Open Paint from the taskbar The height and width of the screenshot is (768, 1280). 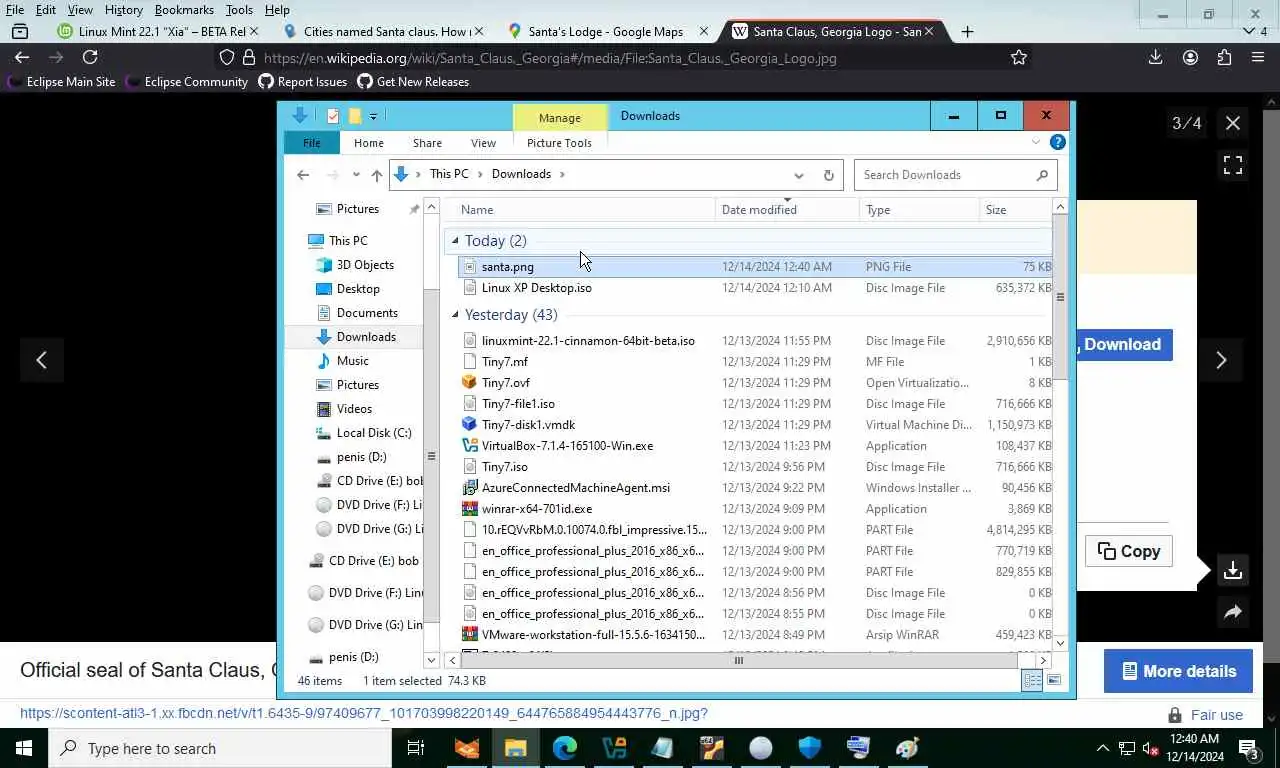[x=908, y=748]
